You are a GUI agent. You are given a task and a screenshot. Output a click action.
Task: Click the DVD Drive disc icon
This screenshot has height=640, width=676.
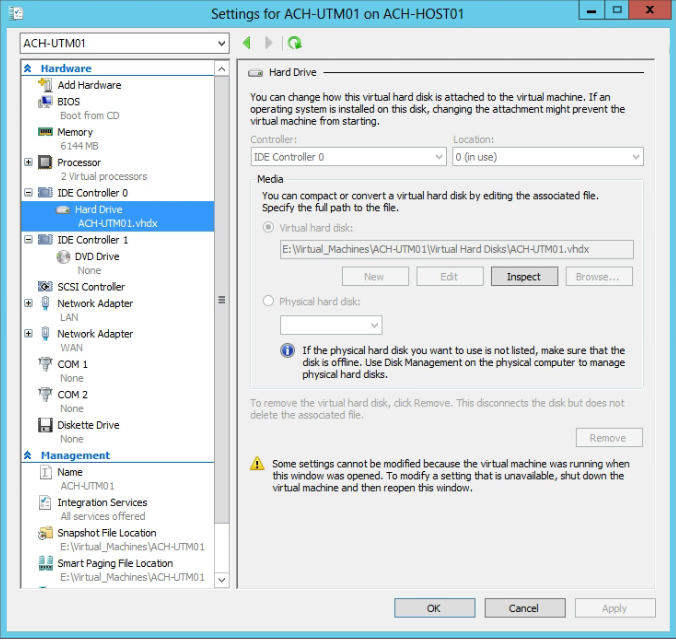point(63,257)
